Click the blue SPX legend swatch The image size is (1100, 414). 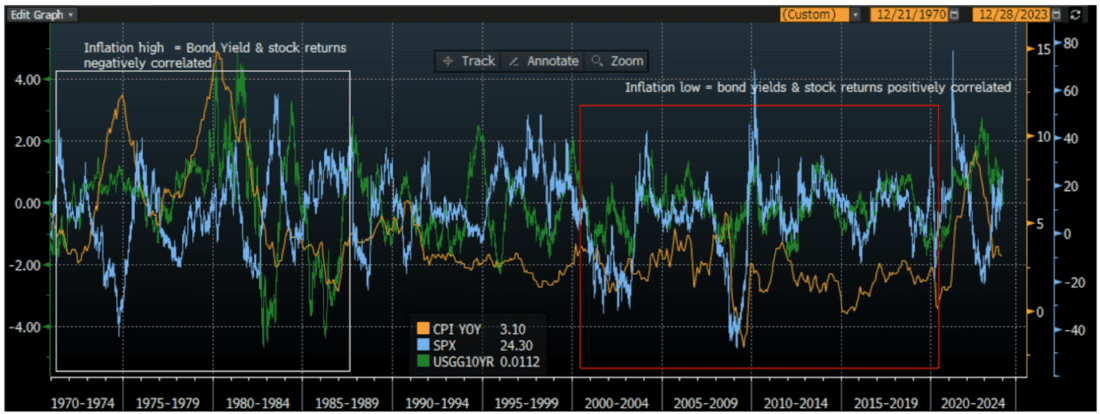421,344
